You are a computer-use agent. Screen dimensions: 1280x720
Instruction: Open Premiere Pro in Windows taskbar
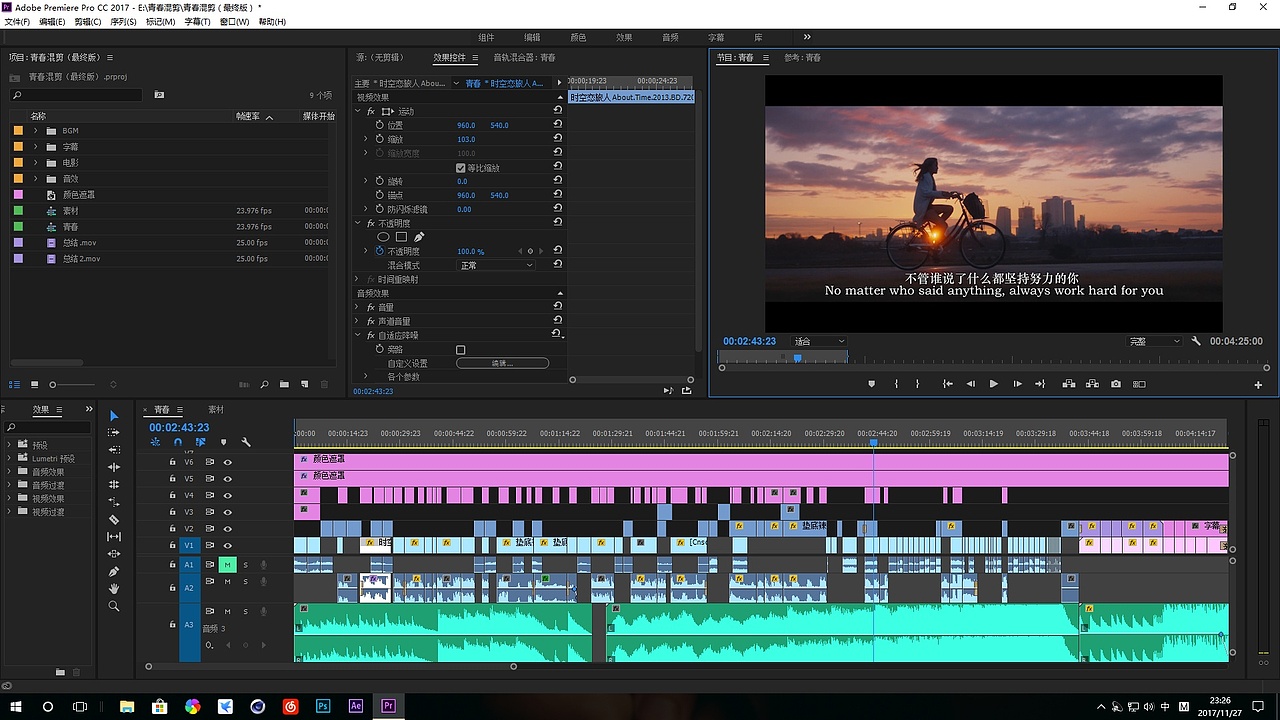(388, 706)
